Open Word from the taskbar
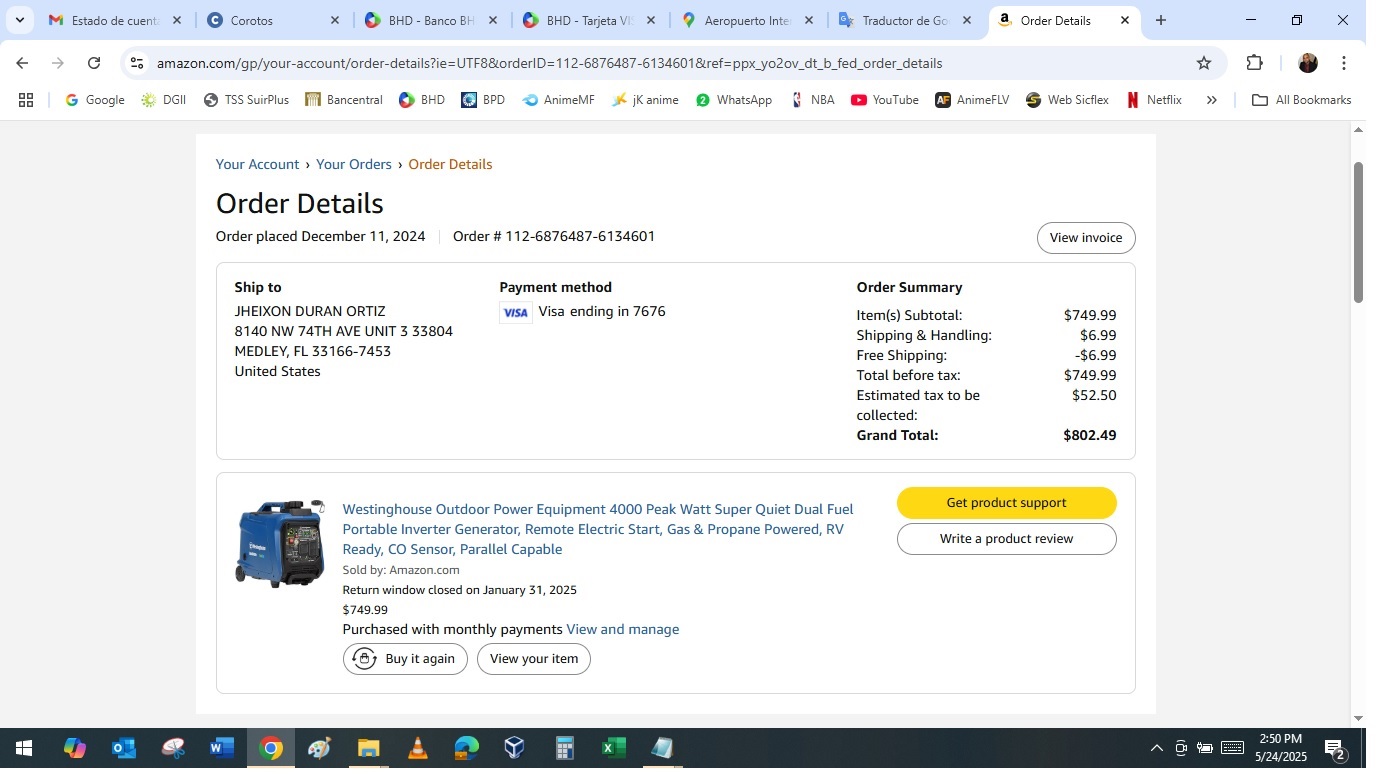Viewport: 1384px width, 774px height. pos(222,748)
